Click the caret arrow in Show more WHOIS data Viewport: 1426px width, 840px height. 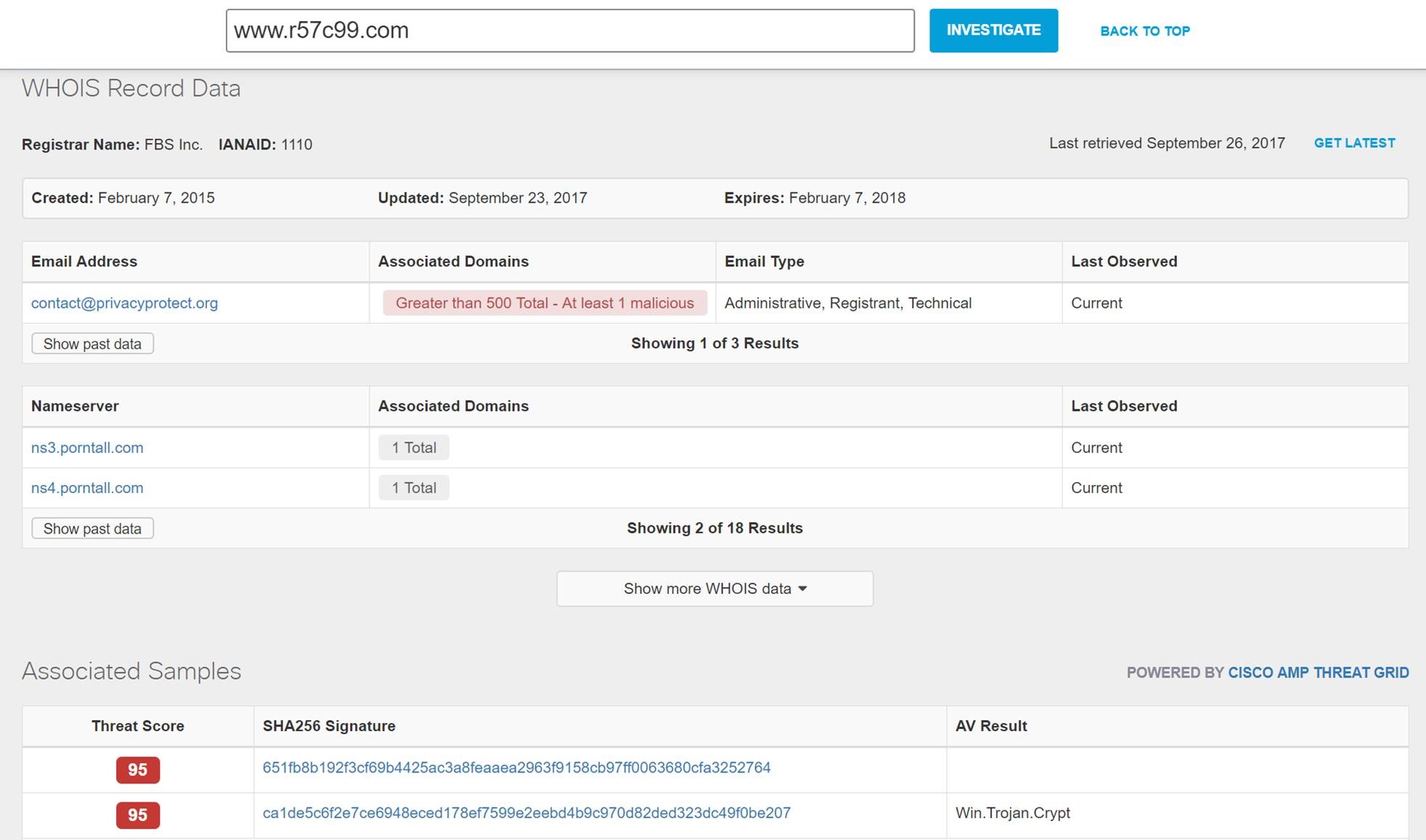pos(802,589)
